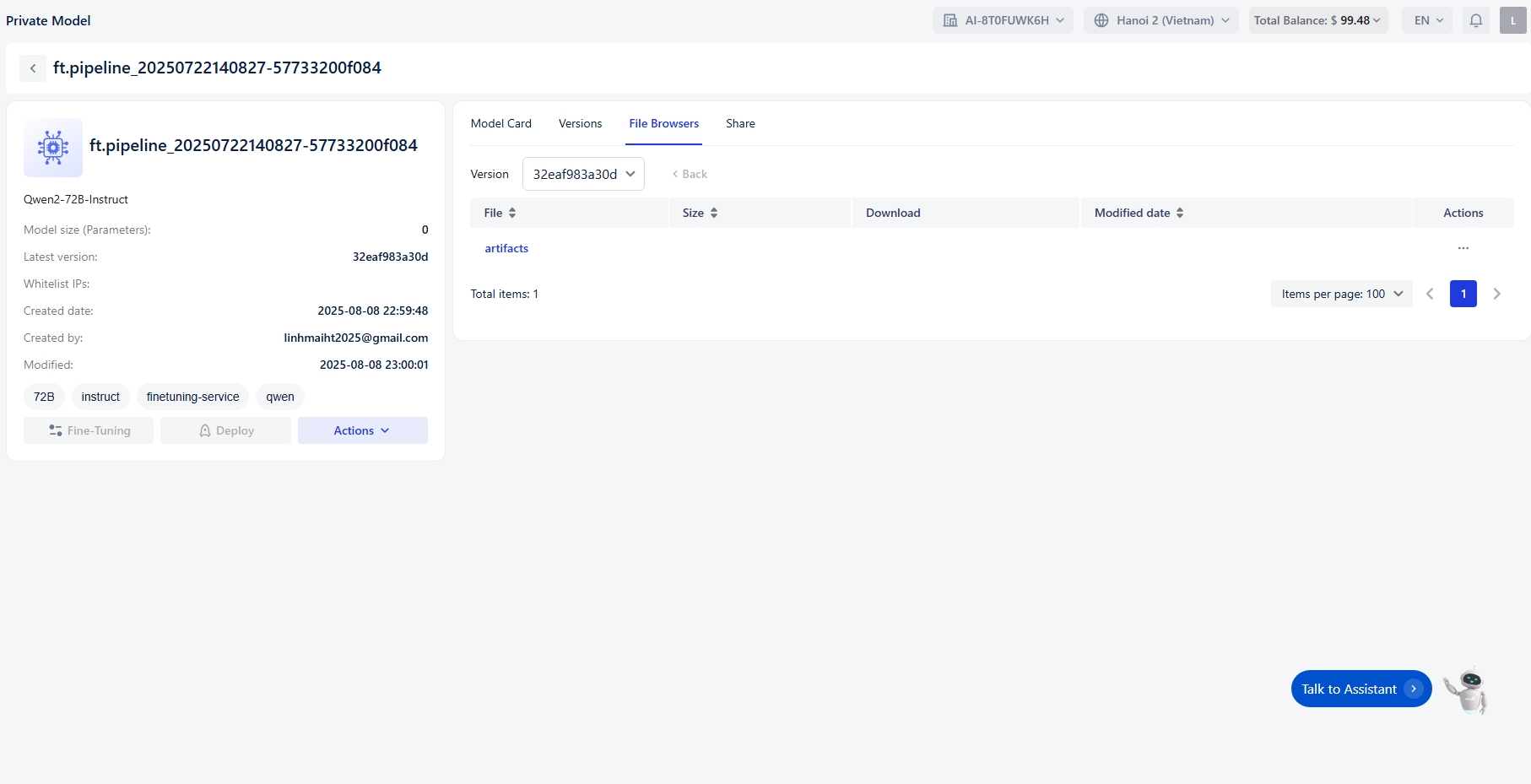Open the Share tab
This screenshot has width=1531, height=784.
(740, 123)
